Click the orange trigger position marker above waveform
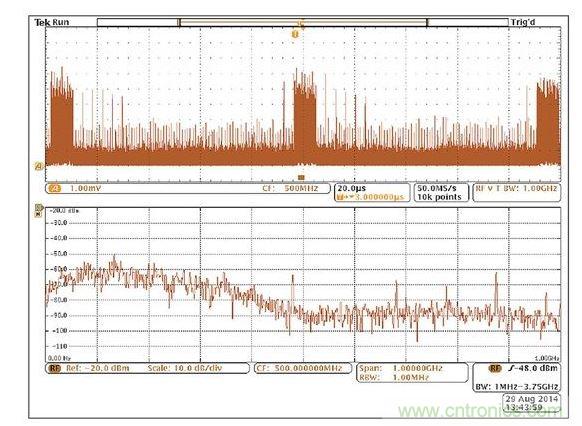Viewport: 582px width, 426px height. click(295, 34)
